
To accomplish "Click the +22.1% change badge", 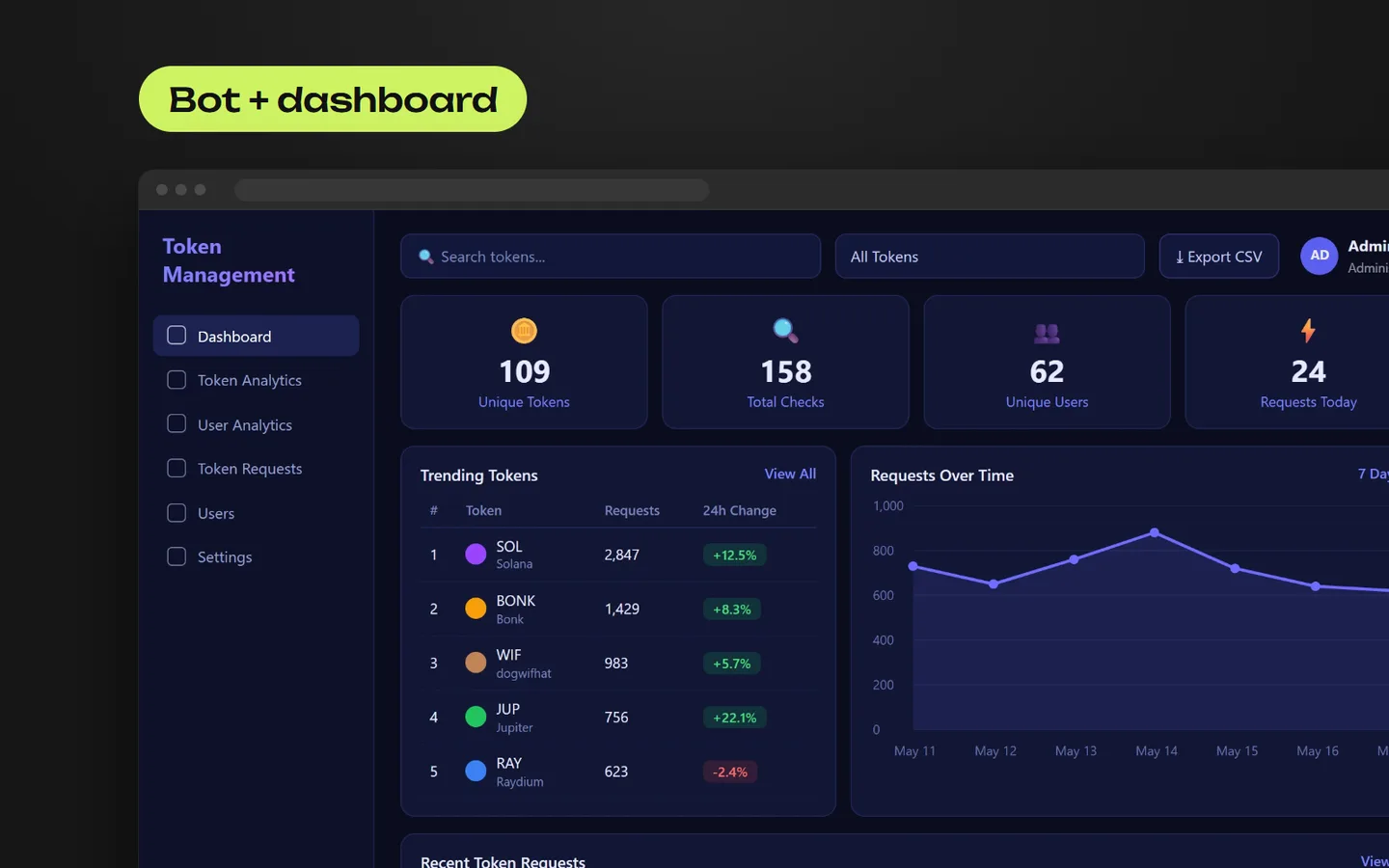I will coord(735,718).
